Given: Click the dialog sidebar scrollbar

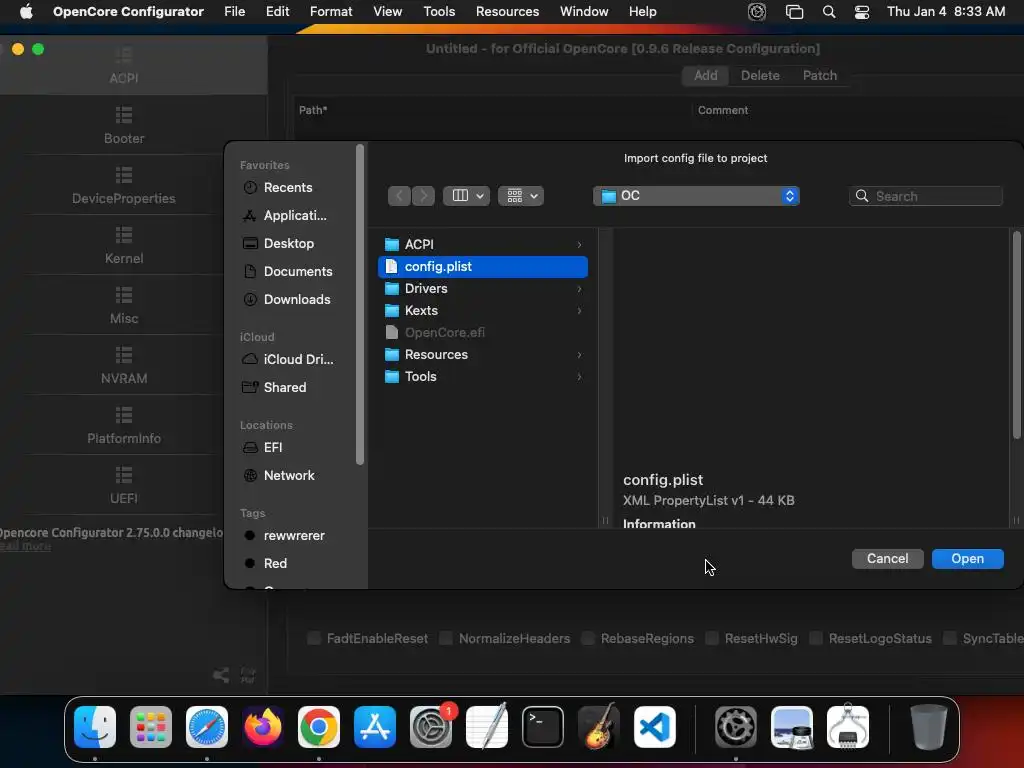Looking at the screenshot, I should 359,304.
